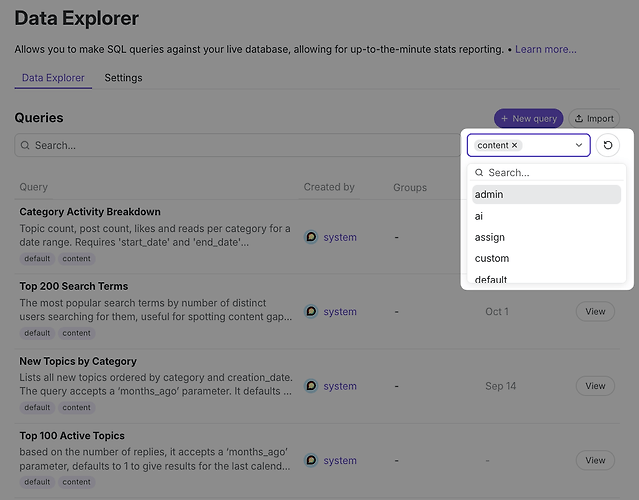Sort by the Created by column header

coord(329,187)
